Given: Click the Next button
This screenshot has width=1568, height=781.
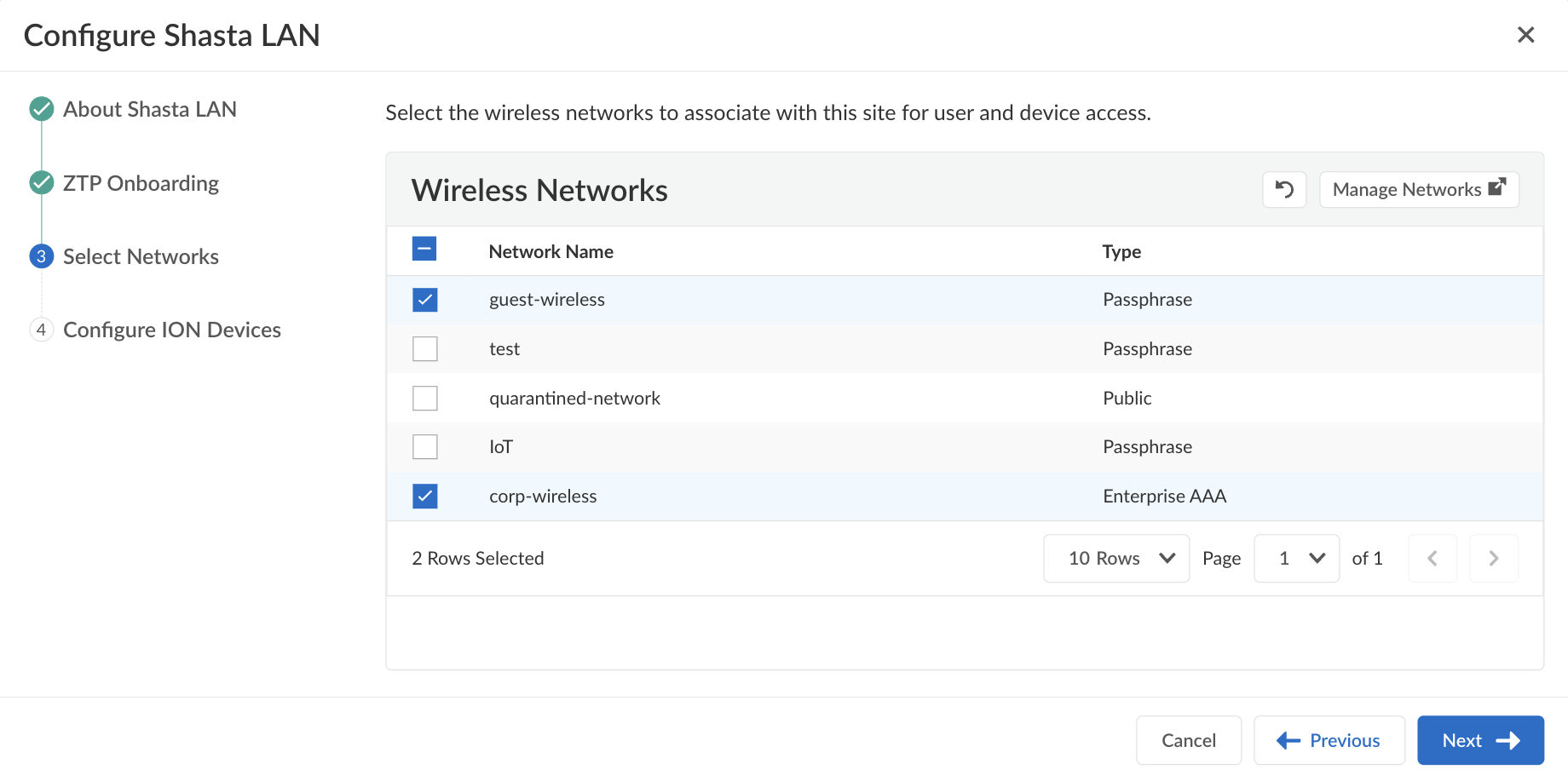Looking at the screenshot, I should pyautogui.click(x=1480, y=740).
